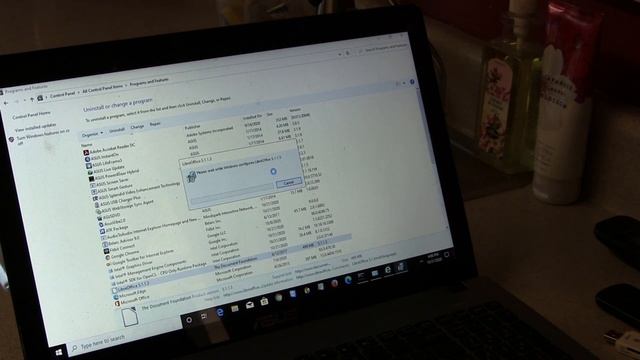Select ASUS WebStorage Sync Agent row
Screen dimensions: 640x360
[126, 207]
